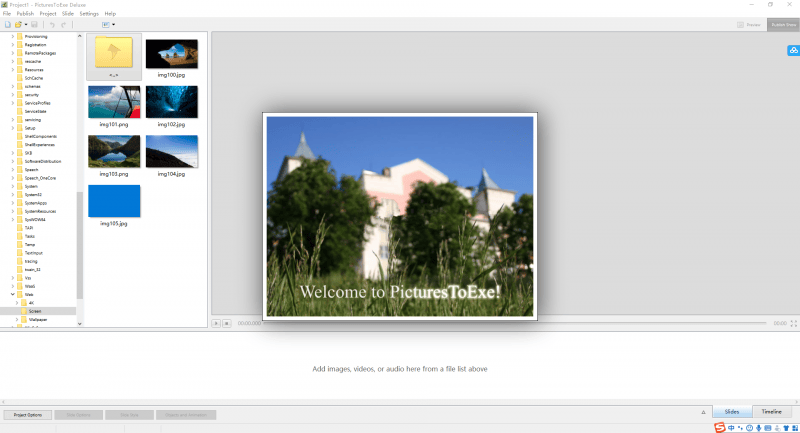The height and width of the screenshot is (433, 800).
Task: Open the Slide menu
Action: coord(68,14)
